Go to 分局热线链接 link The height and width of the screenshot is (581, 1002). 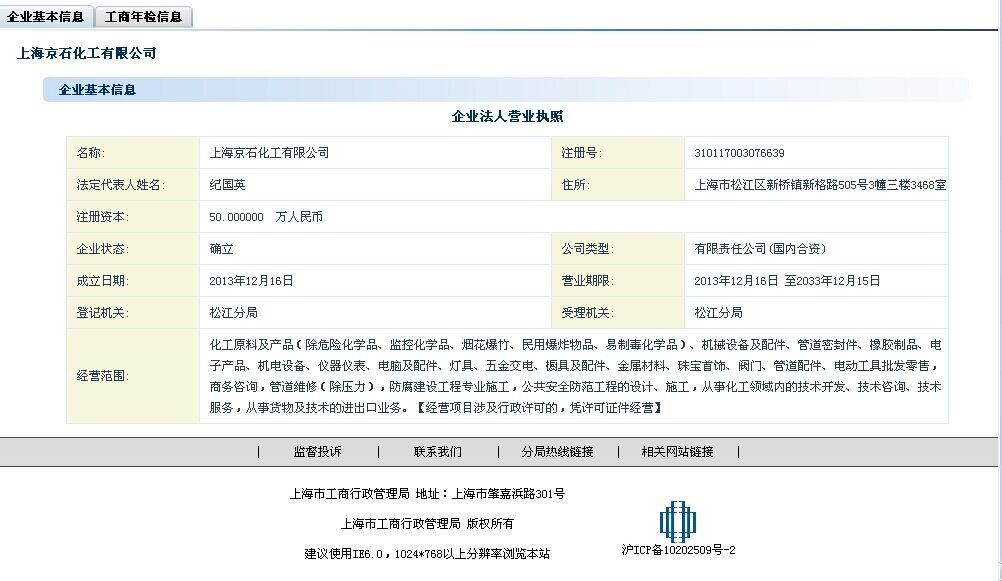coord(557,452)
